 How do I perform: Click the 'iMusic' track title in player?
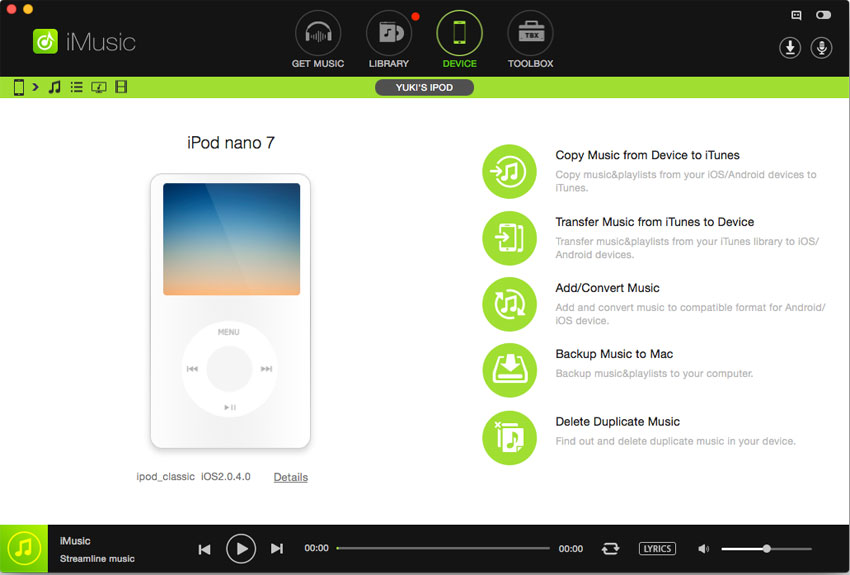pyautogui.click(x=75, y=541)
